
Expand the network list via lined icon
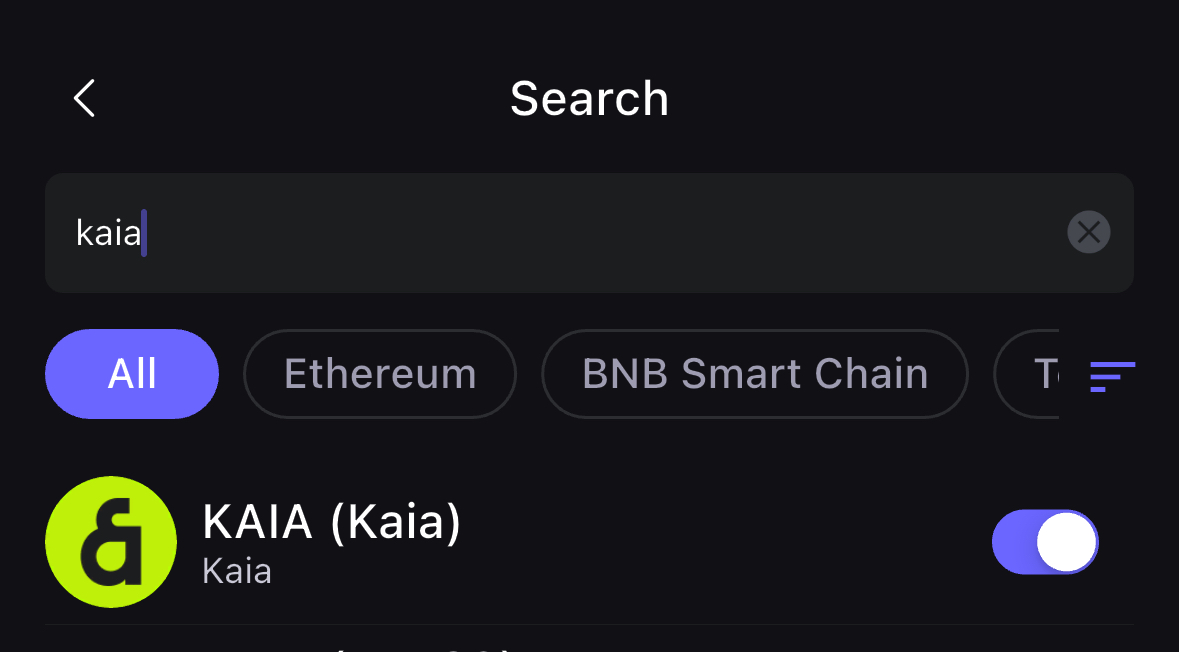[1112, 375]
